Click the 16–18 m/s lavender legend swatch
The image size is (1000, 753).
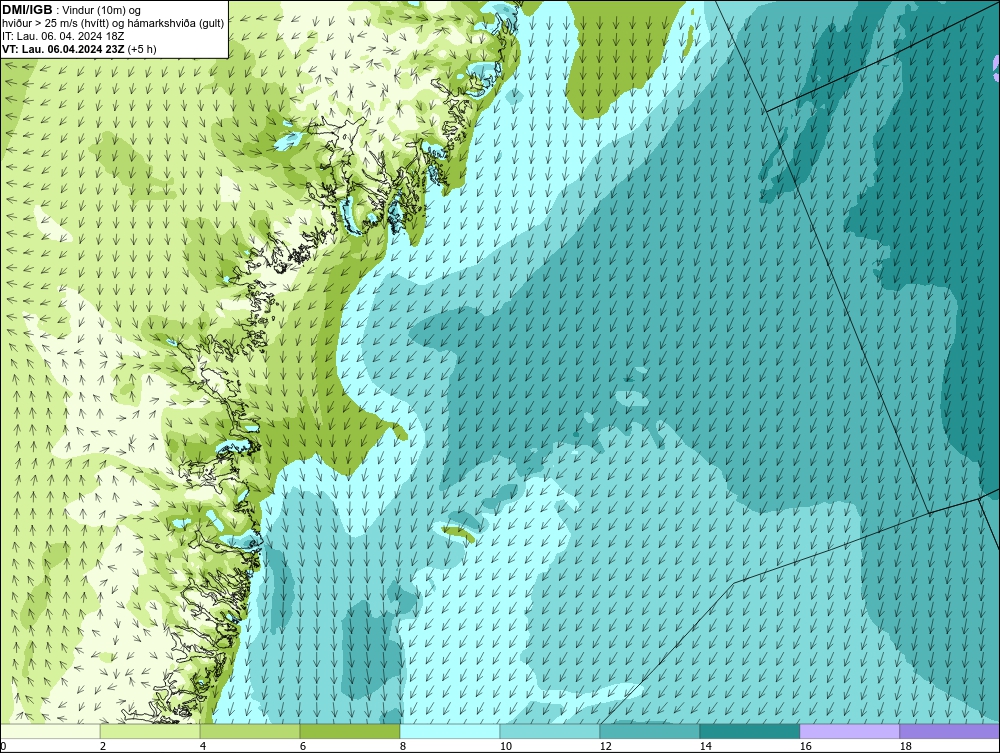click(x=849, y=731)
